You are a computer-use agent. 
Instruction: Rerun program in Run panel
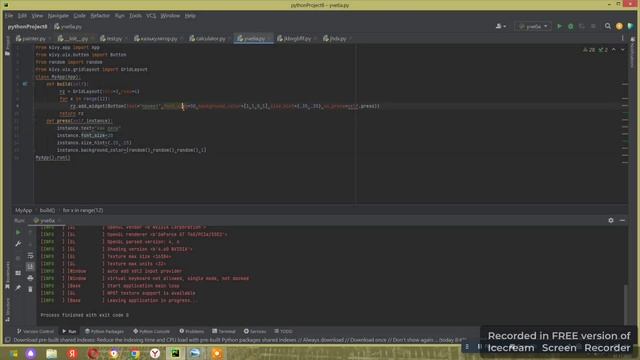[18, 232]
